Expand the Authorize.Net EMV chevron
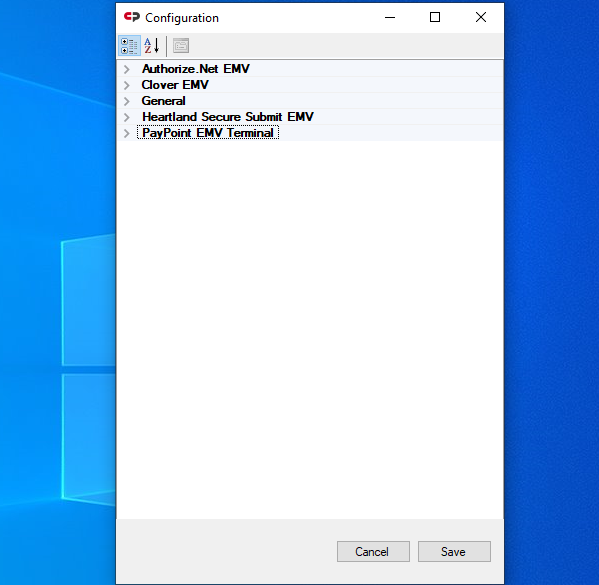 tap(127, 69)
